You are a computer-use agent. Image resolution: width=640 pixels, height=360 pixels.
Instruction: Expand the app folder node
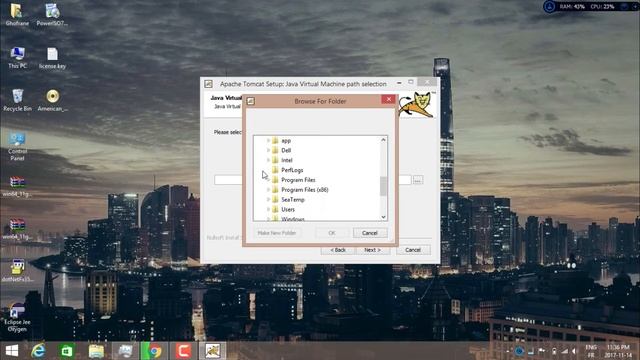tap(268, 140)
